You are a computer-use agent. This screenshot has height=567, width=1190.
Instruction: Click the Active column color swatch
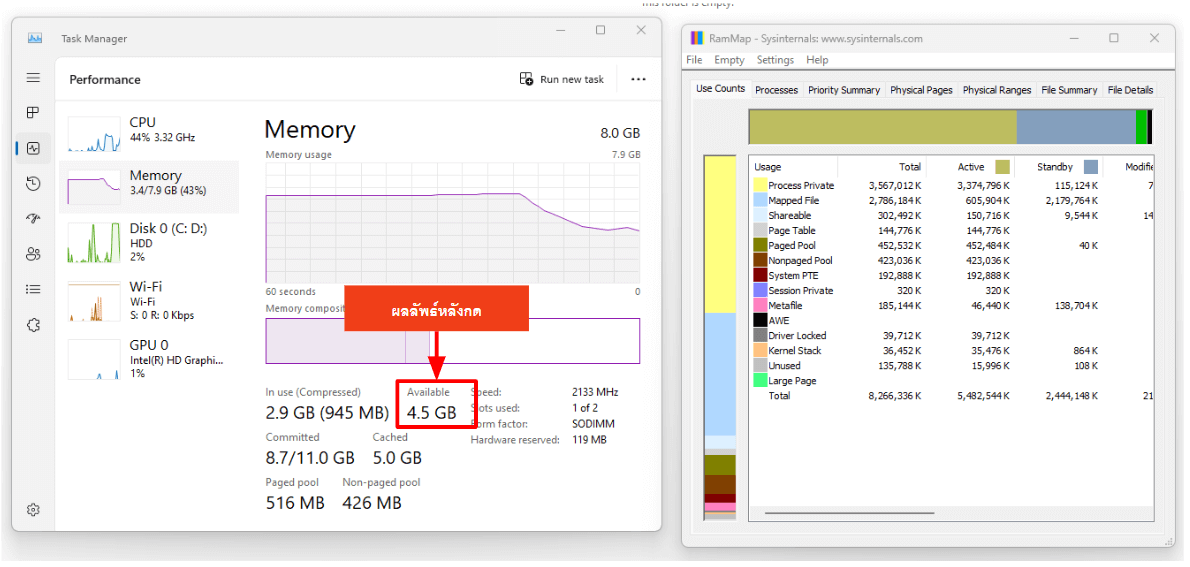click(x=1003, y=167)
